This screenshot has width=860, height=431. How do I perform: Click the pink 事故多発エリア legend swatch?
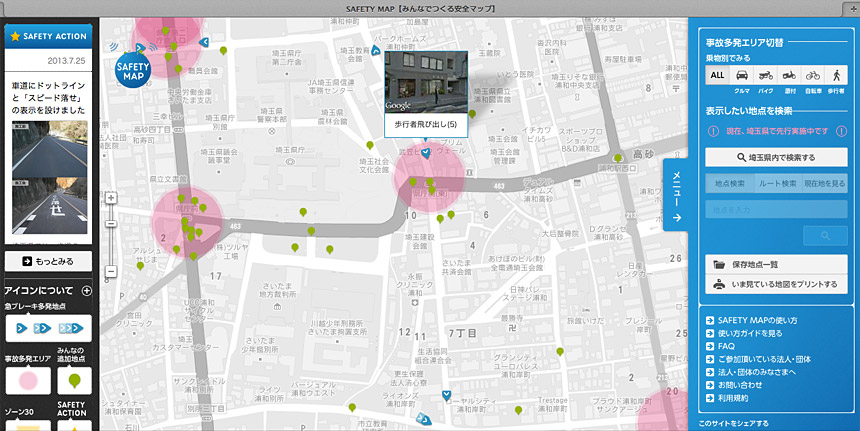28,381
